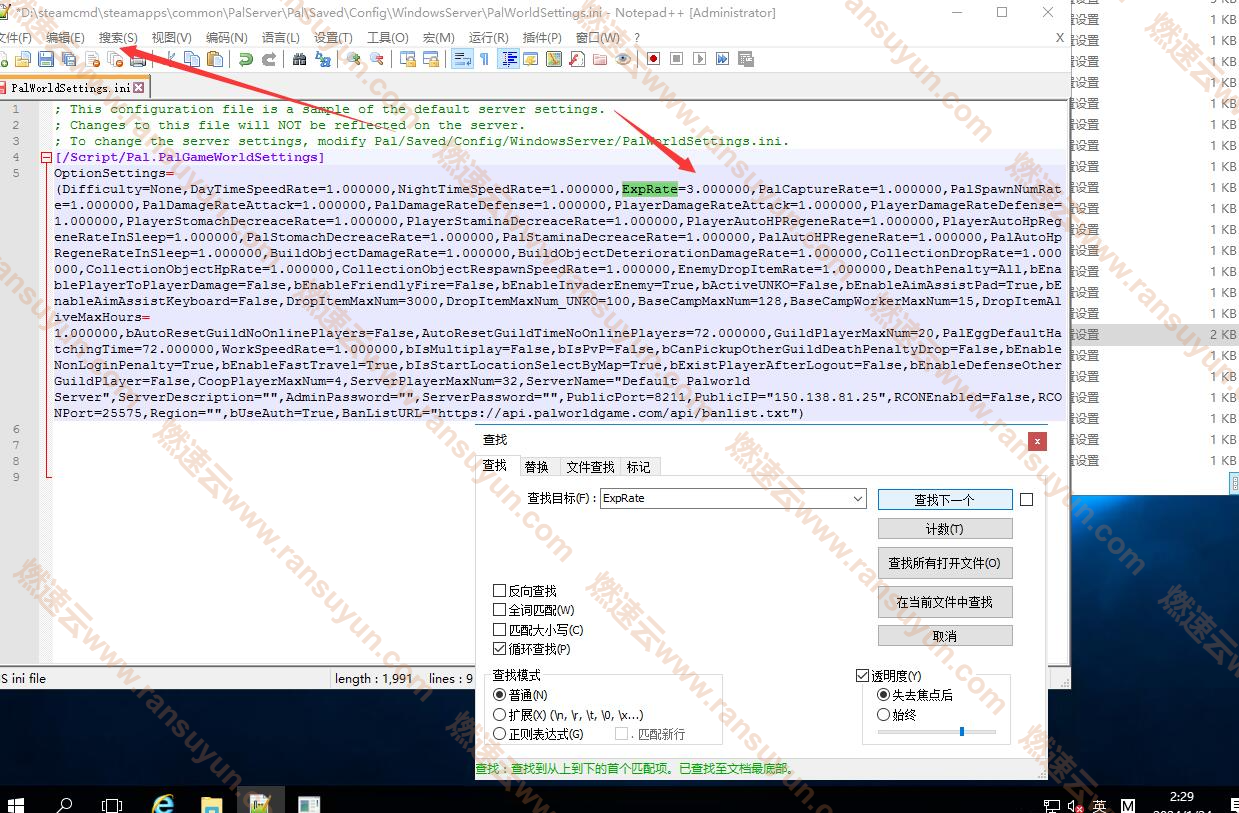Screen dimensions: 1239x813
Task: Disable the 循环查找(P) checkbox
Action: [500, 649]
